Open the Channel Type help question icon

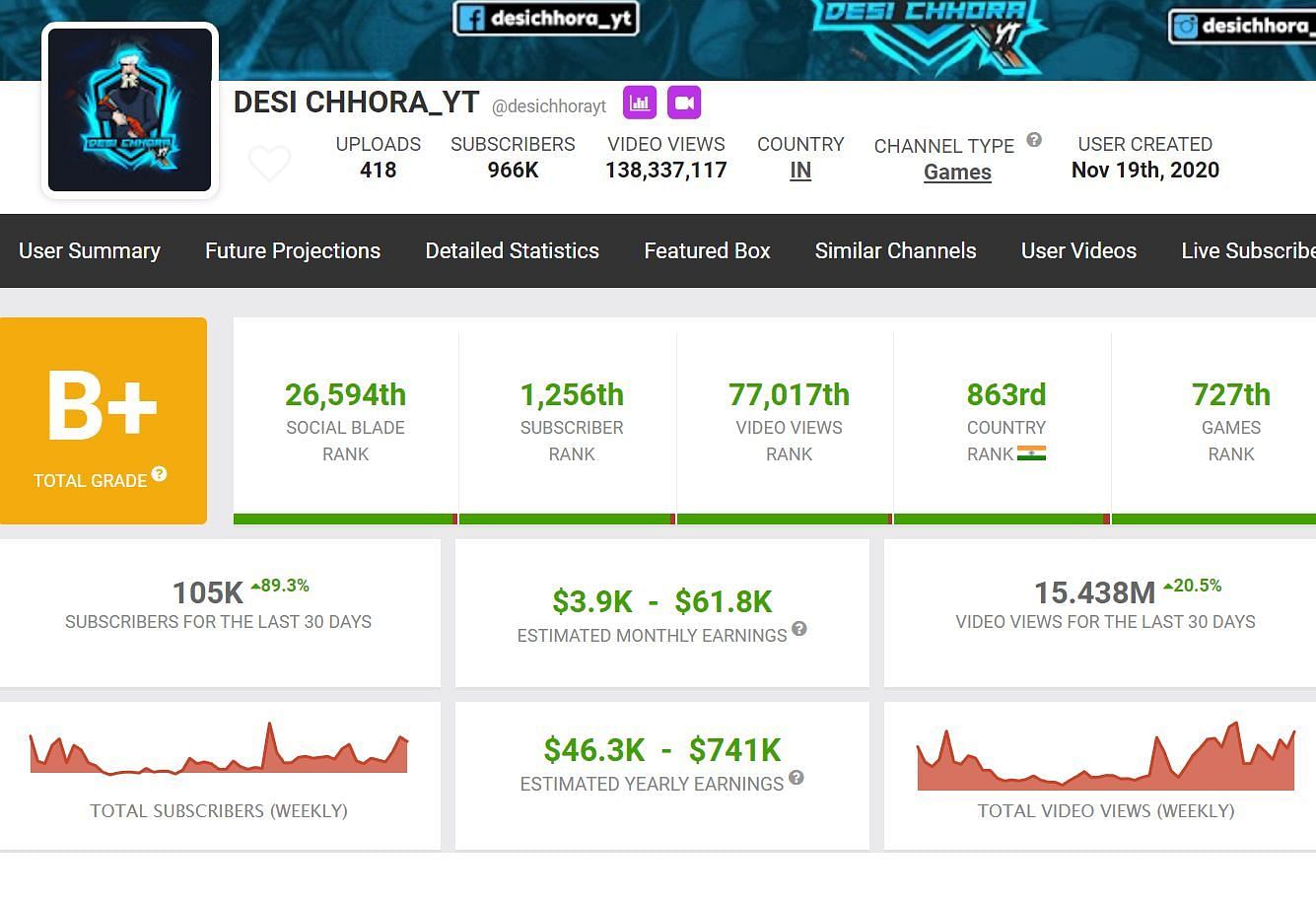1034,140
